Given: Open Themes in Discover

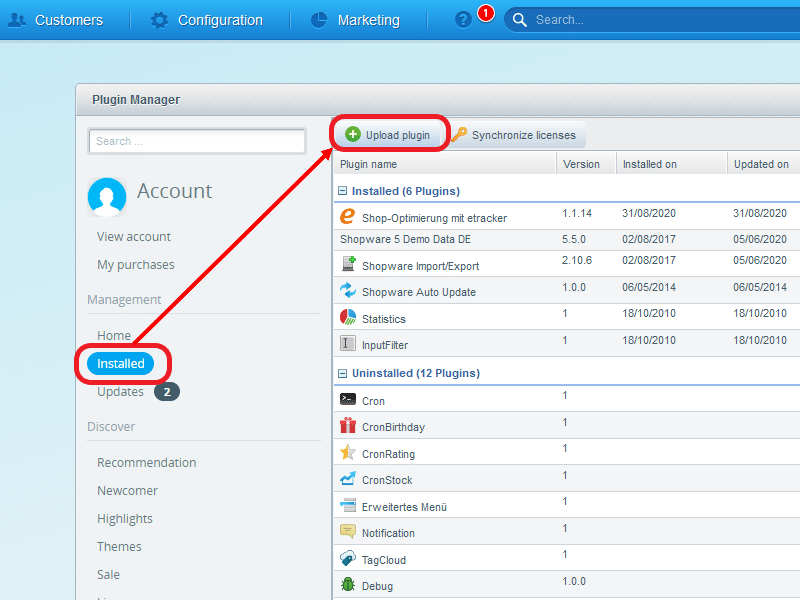Looking at the screenshot, I should click(x=119, y=546).
